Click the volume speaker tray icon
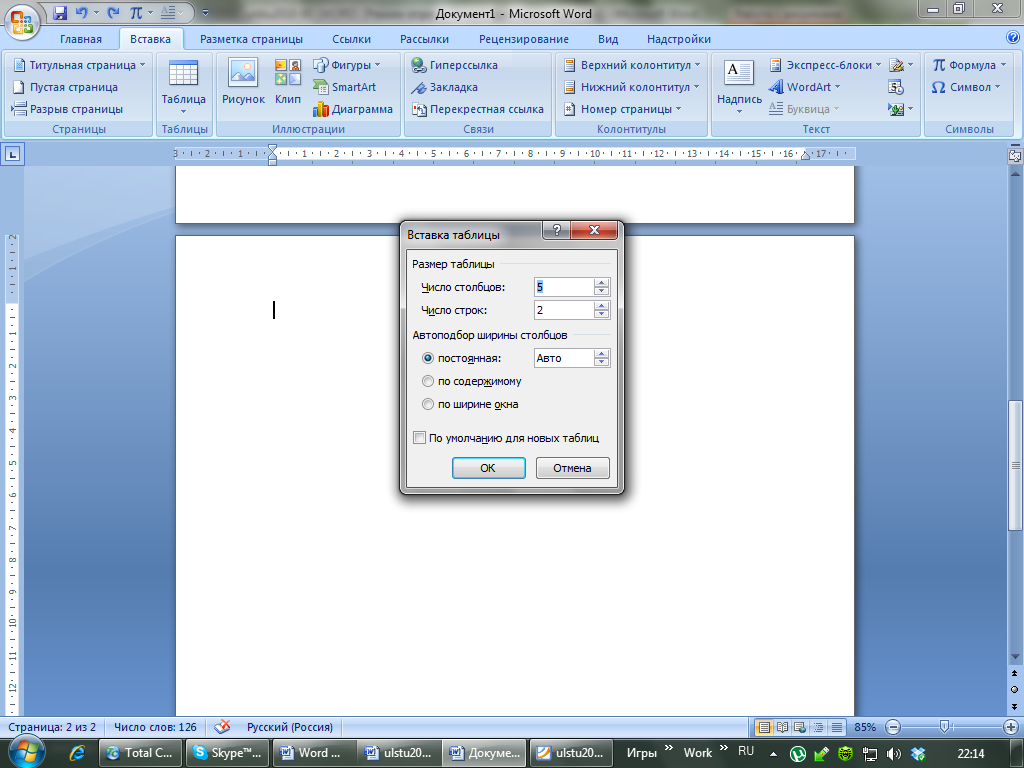Viewport: 1024px width, 768px height. [x=893, y=754]
